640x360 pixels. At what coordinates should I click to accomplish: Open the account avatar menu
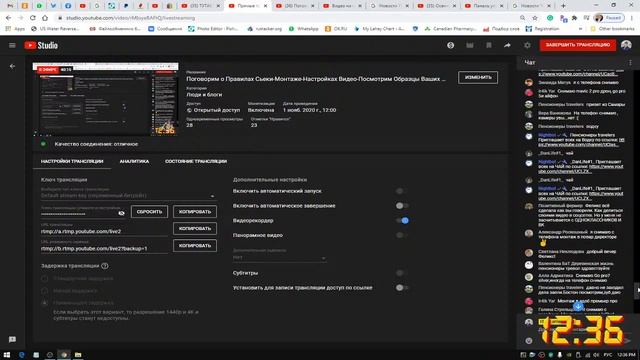tap(626, 45)
